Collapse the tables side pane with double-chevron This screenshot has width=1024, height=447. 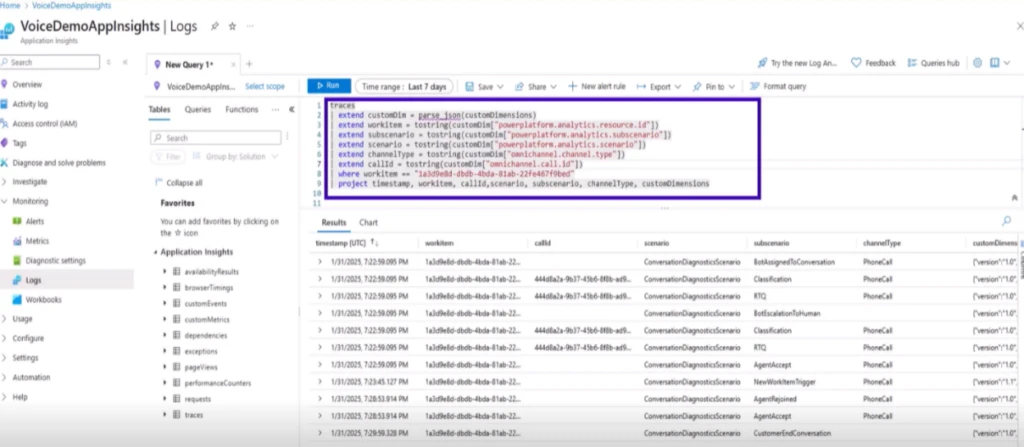291,110
